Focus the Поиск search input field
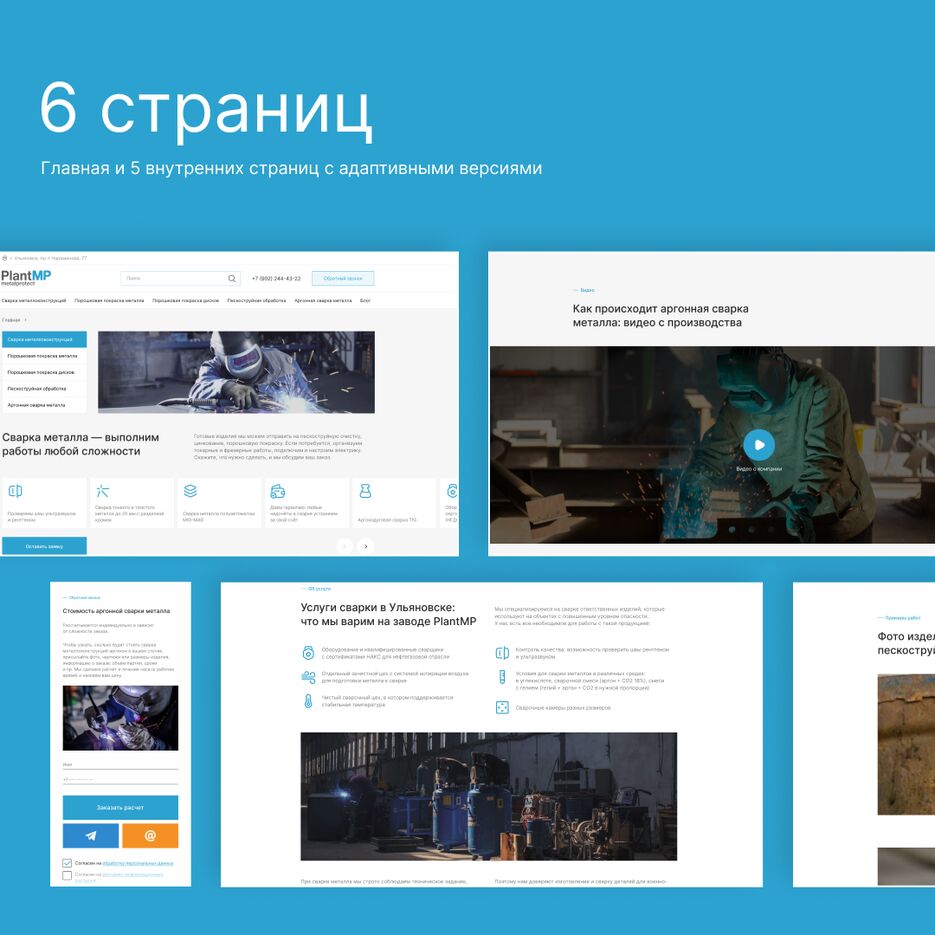 (x=174, y=278)
